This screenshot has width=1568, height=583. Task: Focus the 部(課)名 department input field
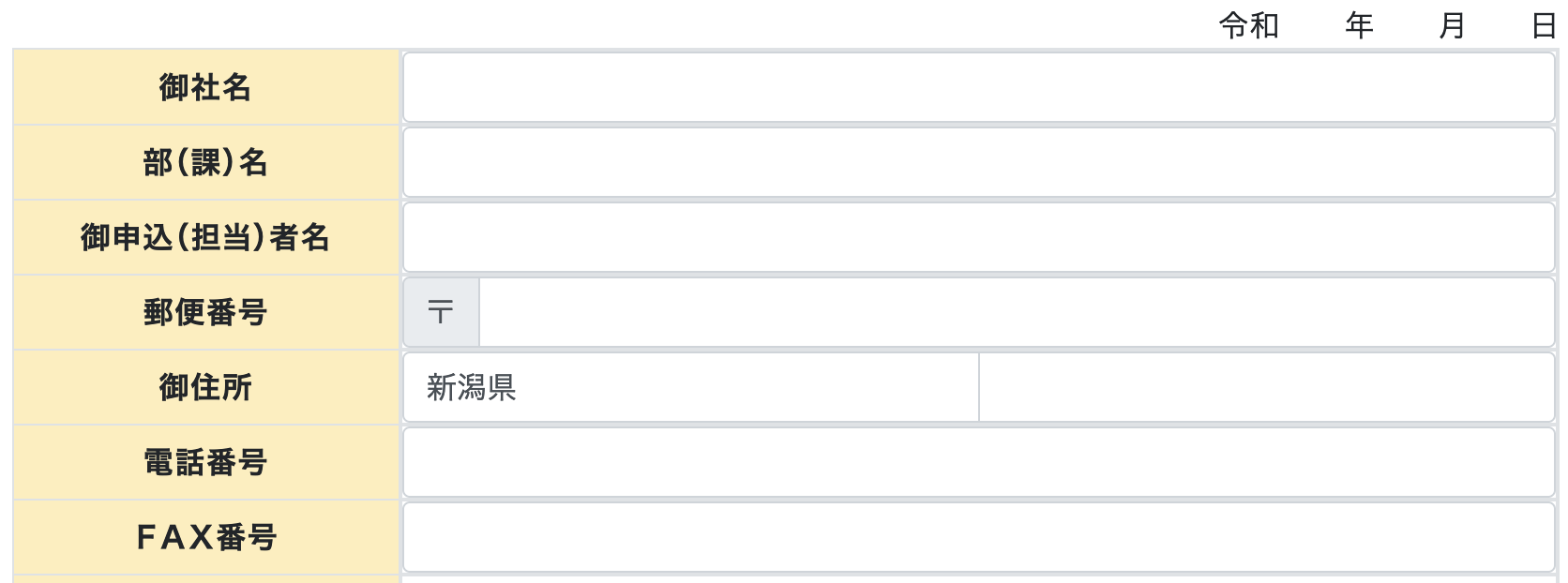[978, 162]
